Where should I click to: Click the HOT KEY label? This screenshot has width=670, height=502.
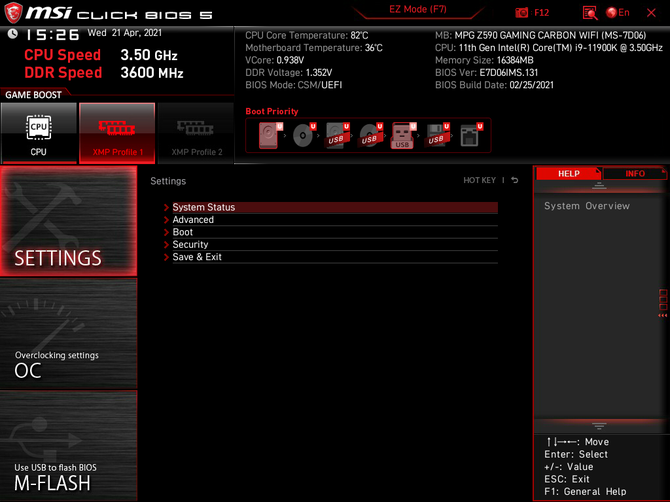[479, 180]
